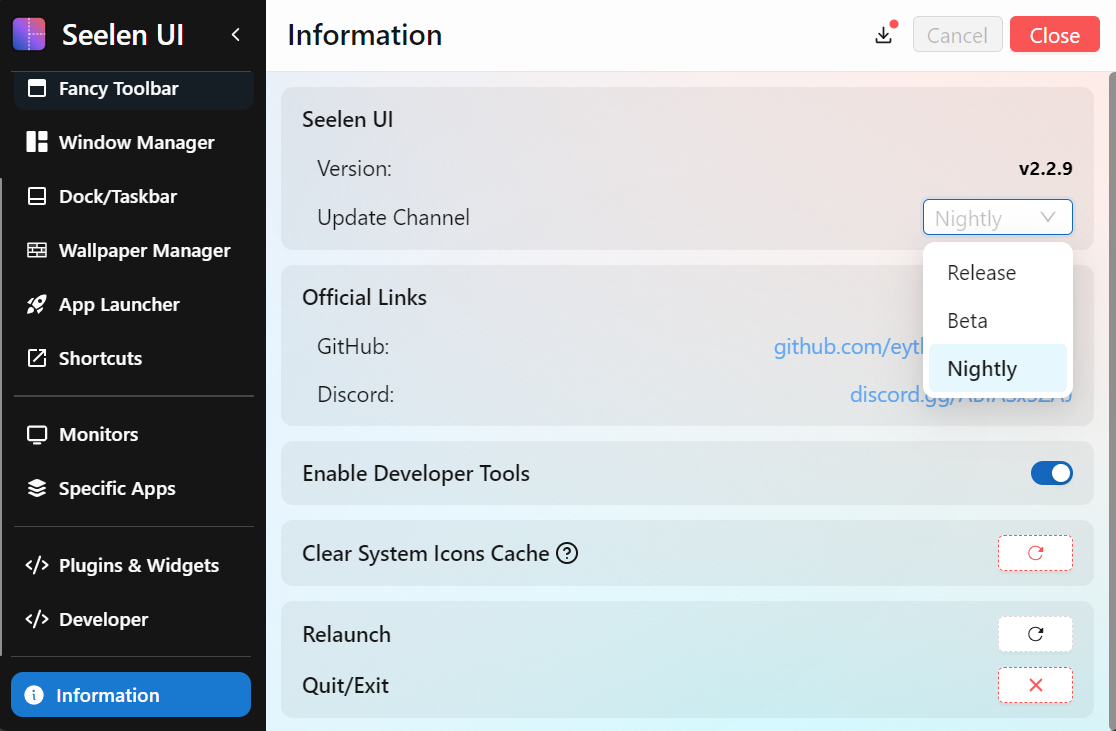Image resolution: width=1116 pixels, height=731 pixels.
Task: Click the Window Manager grid icon
Action: [x=36, y=142]
